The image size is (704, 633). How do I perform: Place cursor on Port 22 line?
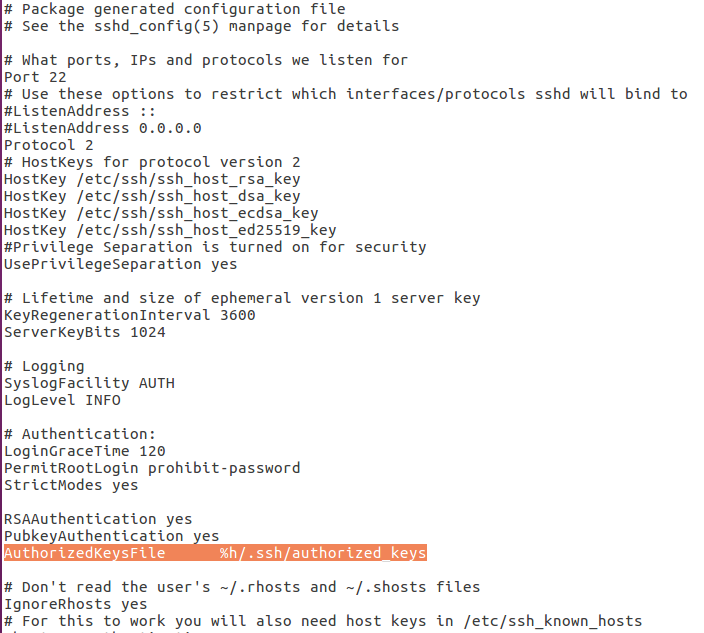pyautogui.click(x=35, y=77)
